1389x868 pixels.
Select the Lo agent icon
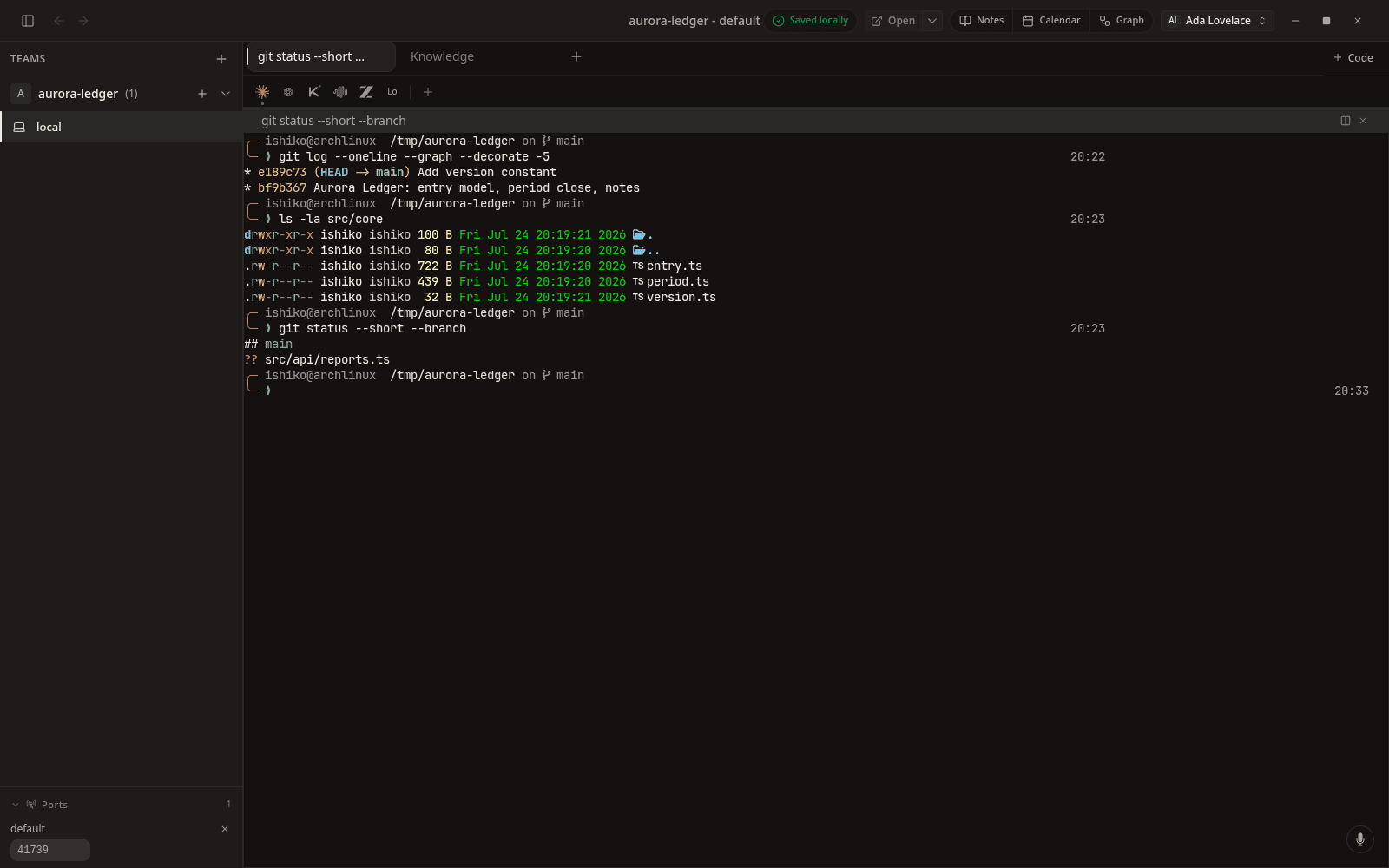pos(392,92)
